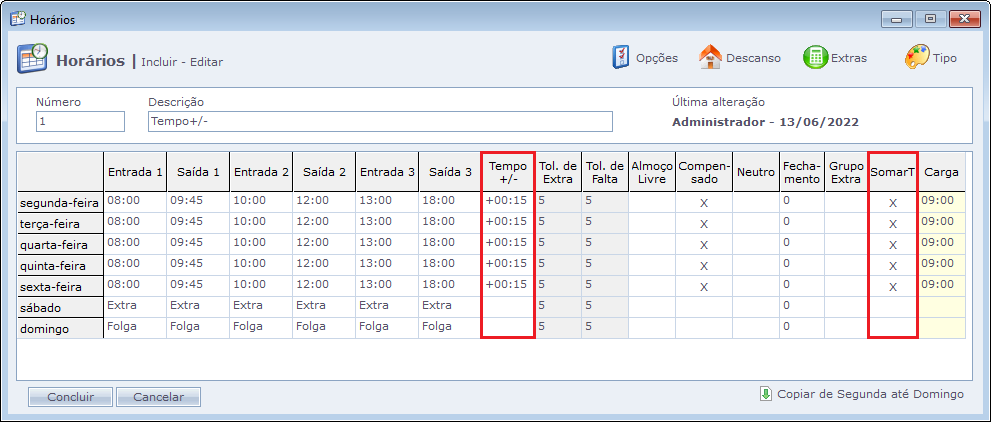Enable Almoço Livre for quarta-feira

[651, 243]
